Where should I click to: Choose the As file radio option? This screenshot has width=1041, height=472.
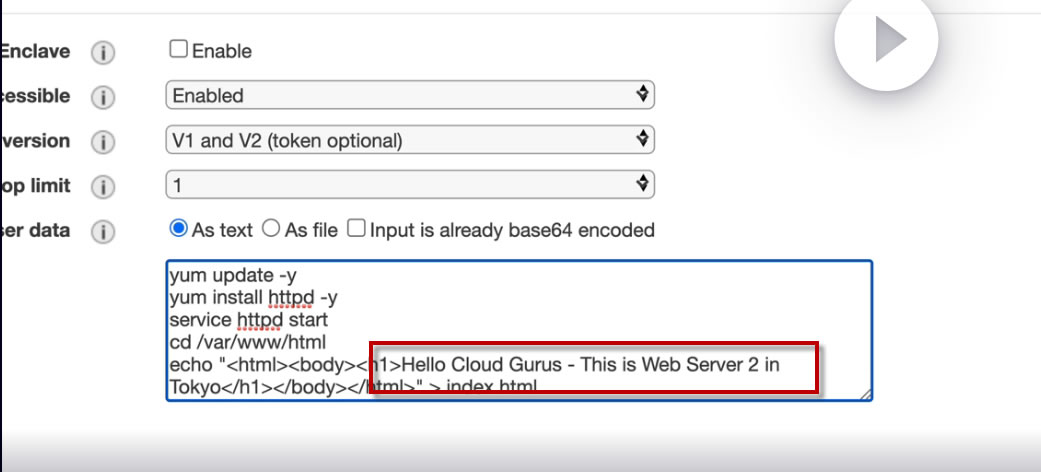click(271, 229)
